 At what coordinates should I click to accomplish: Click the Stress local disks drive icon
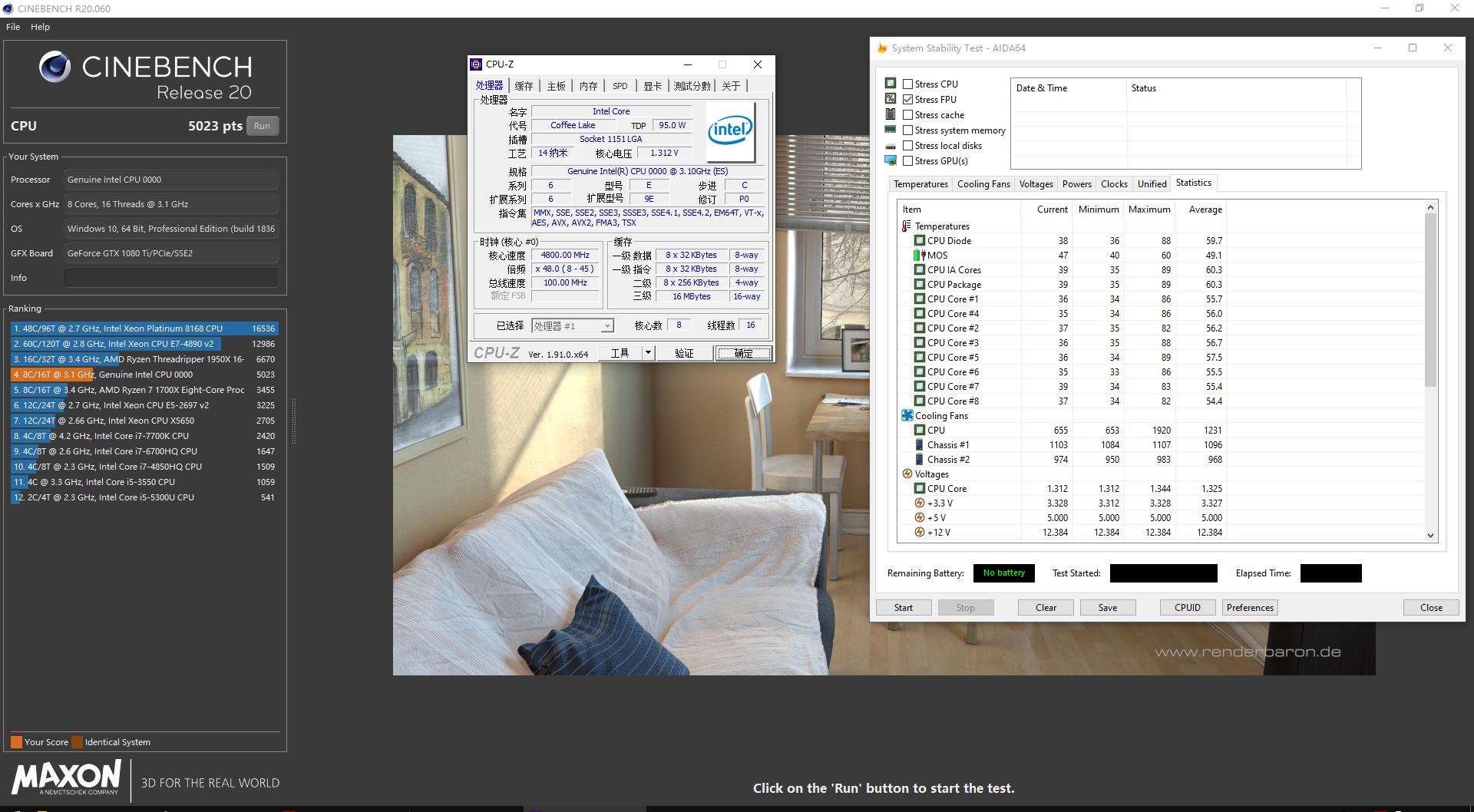[891, 146]
